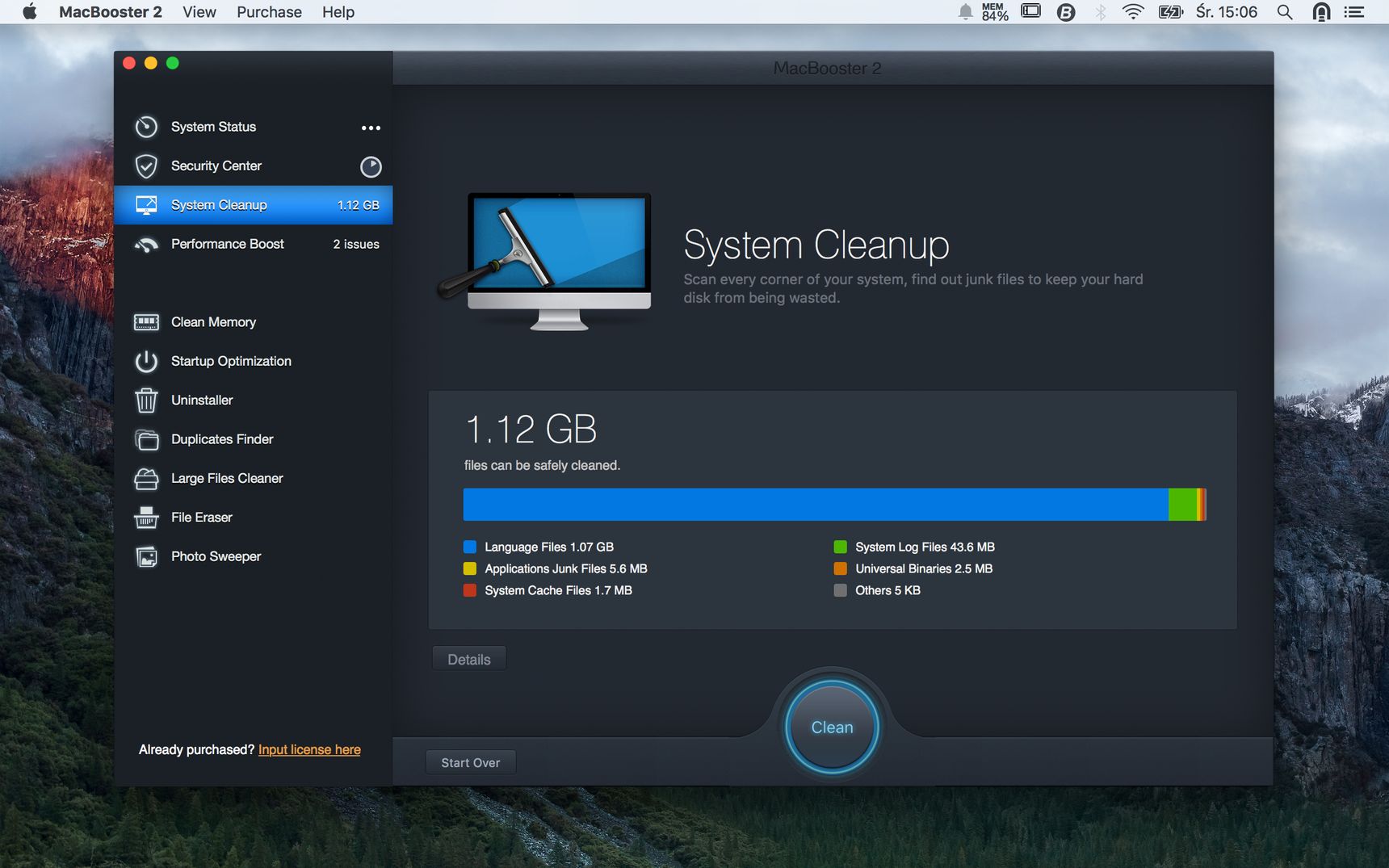
Task: Click the 1.12 GB badge in sidebar
Action: (358, 205)
